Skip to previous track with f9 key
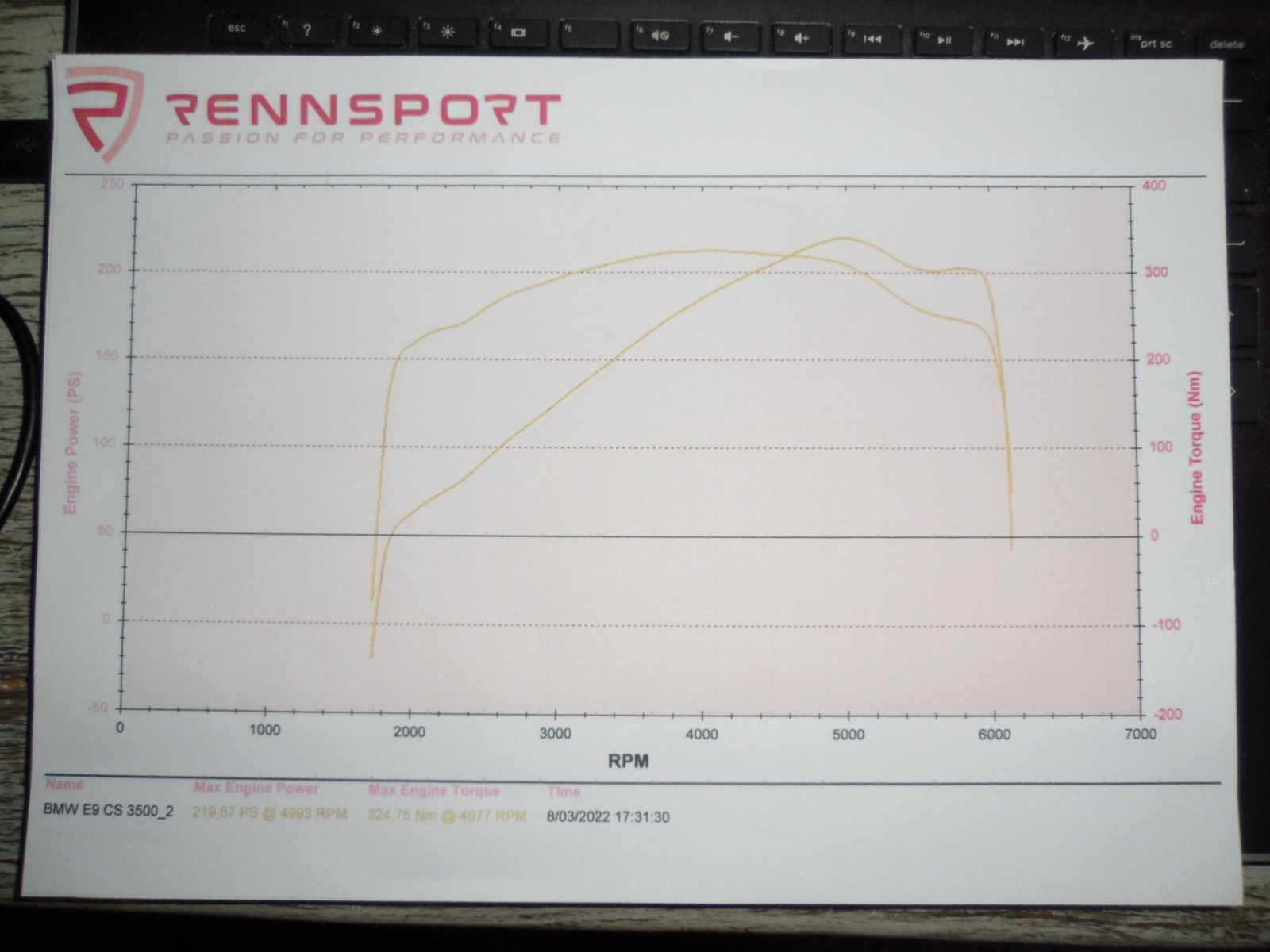The width and height of the screenshot is (1270, 952). 871,38
